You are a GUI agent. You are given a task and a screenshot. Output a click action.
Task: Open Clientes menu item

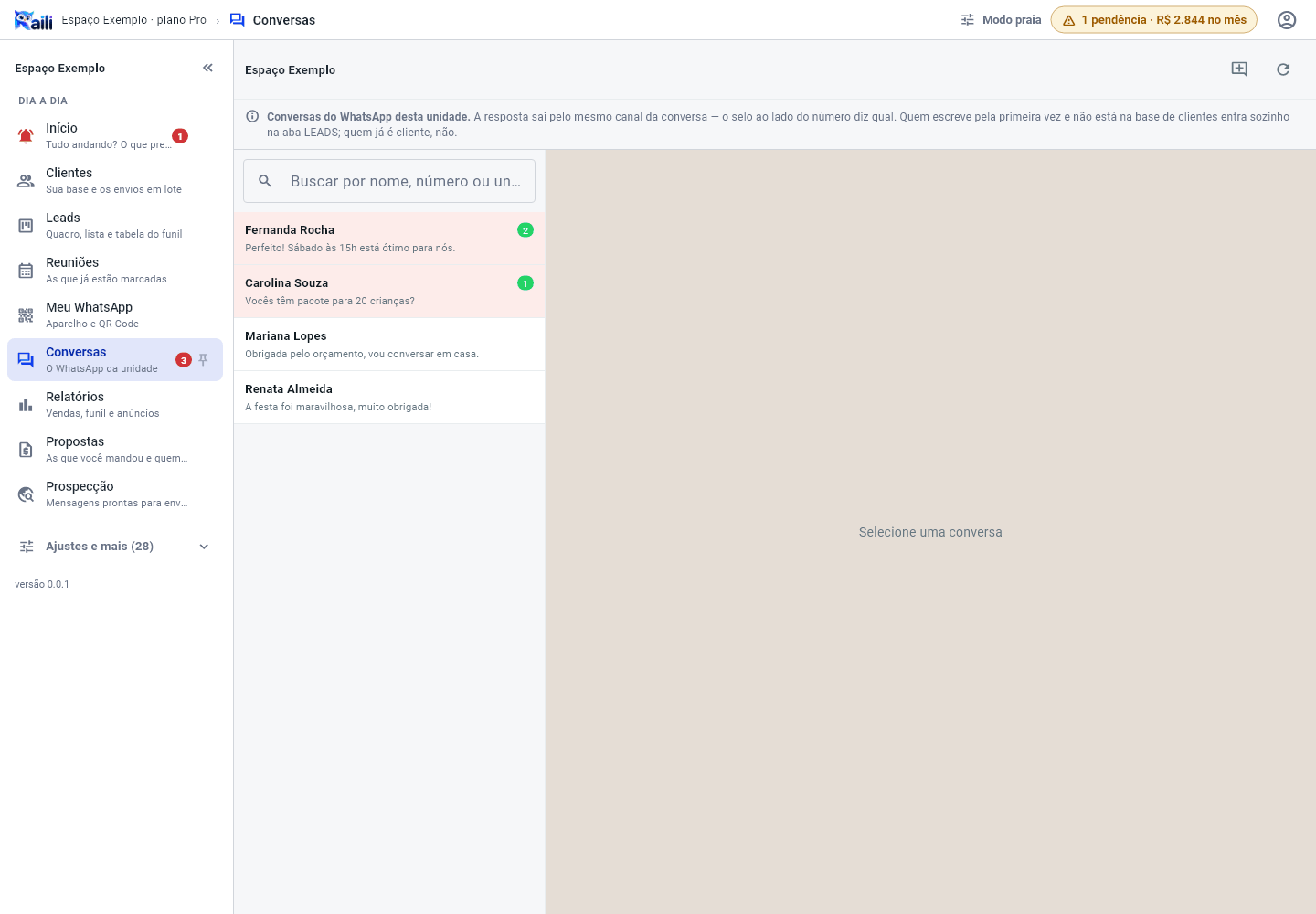[115, 181]
